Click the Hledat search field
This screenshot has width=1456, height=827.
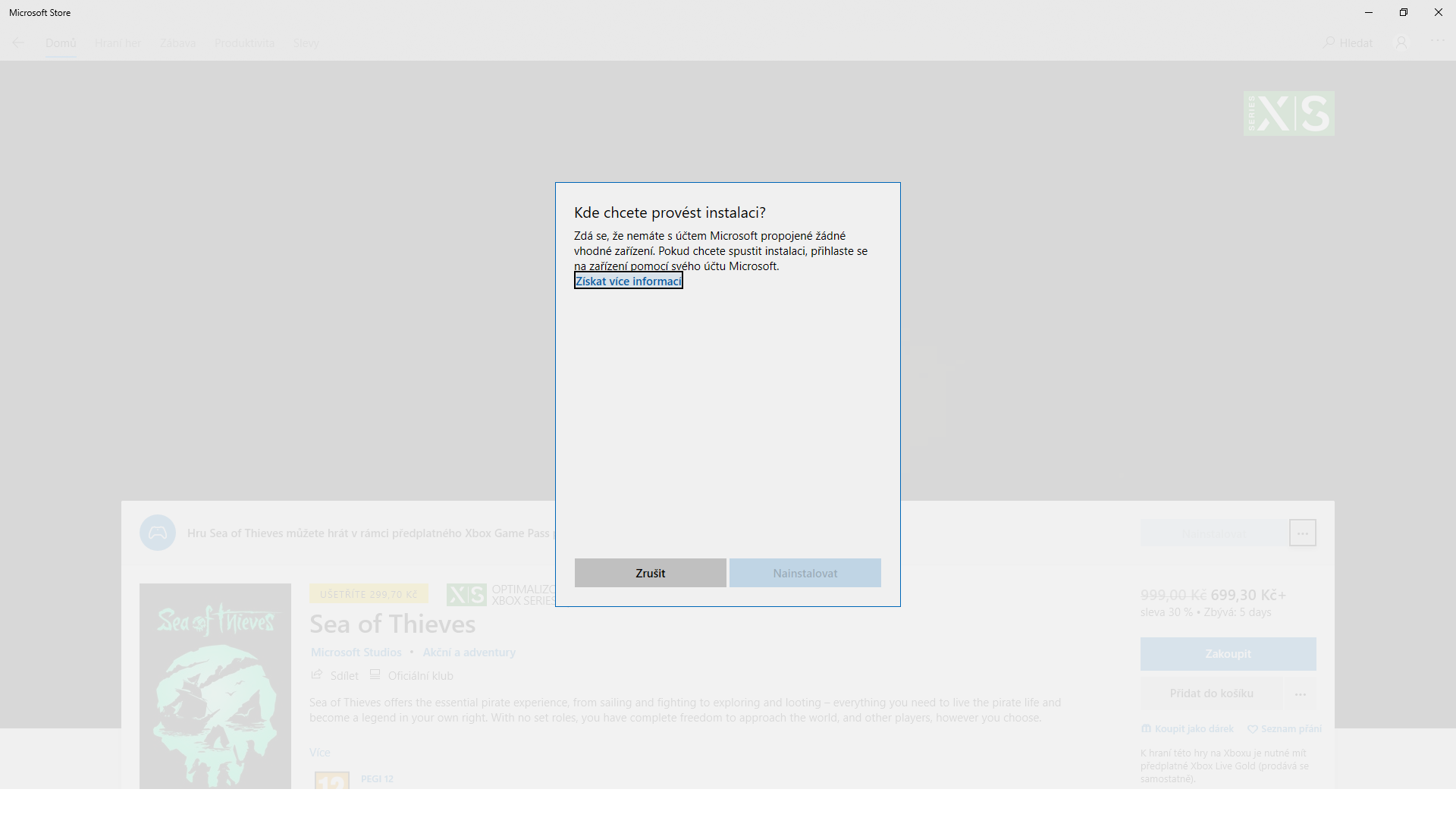1348,43
